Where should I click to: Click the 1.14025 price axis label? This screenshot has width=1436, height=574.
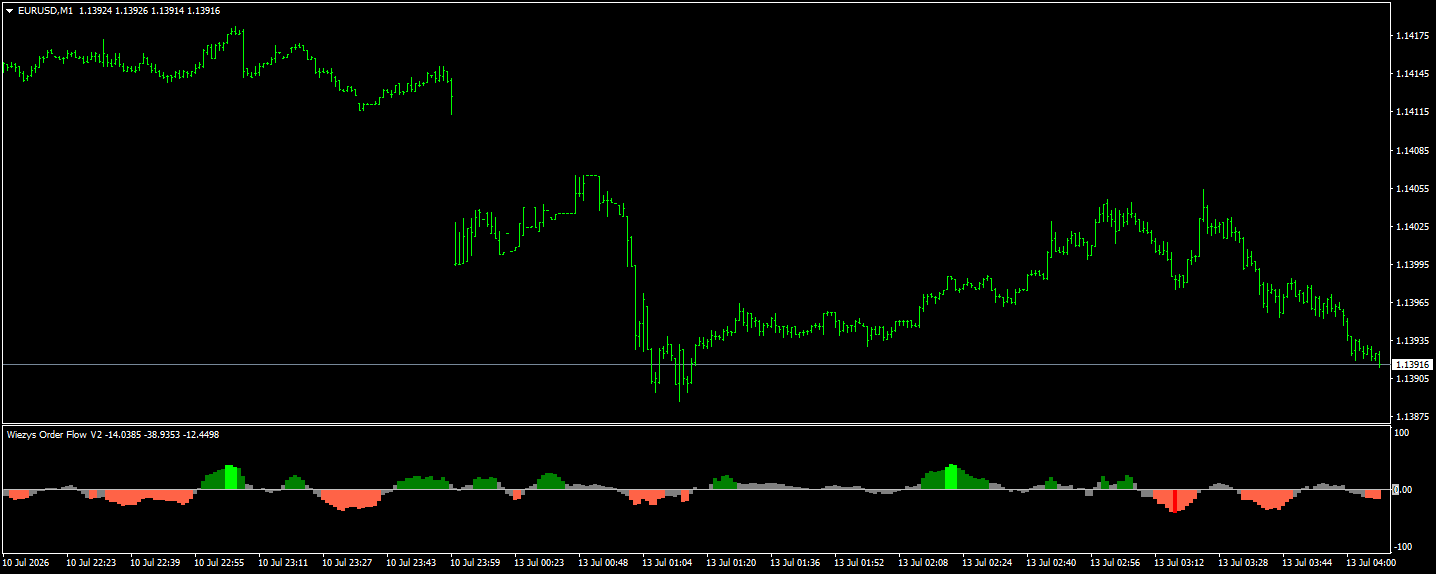[1412, 227]
